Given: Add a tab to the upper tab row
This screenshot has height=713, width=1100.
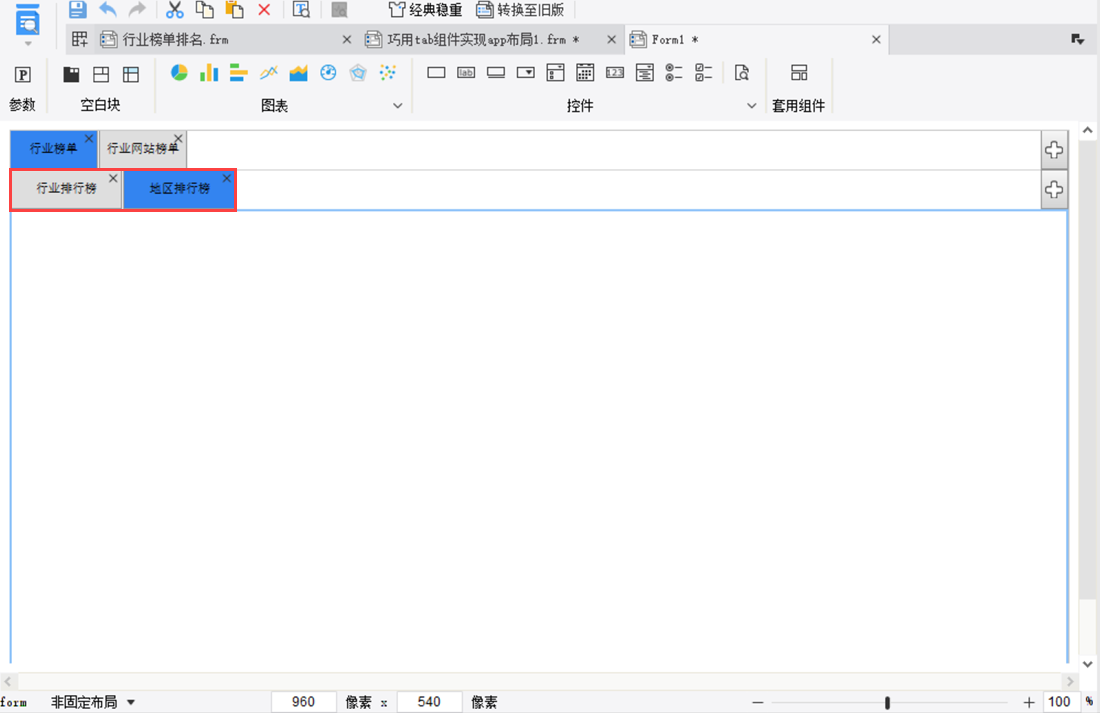Looking at the screenshot, I should coord(1054,149).
